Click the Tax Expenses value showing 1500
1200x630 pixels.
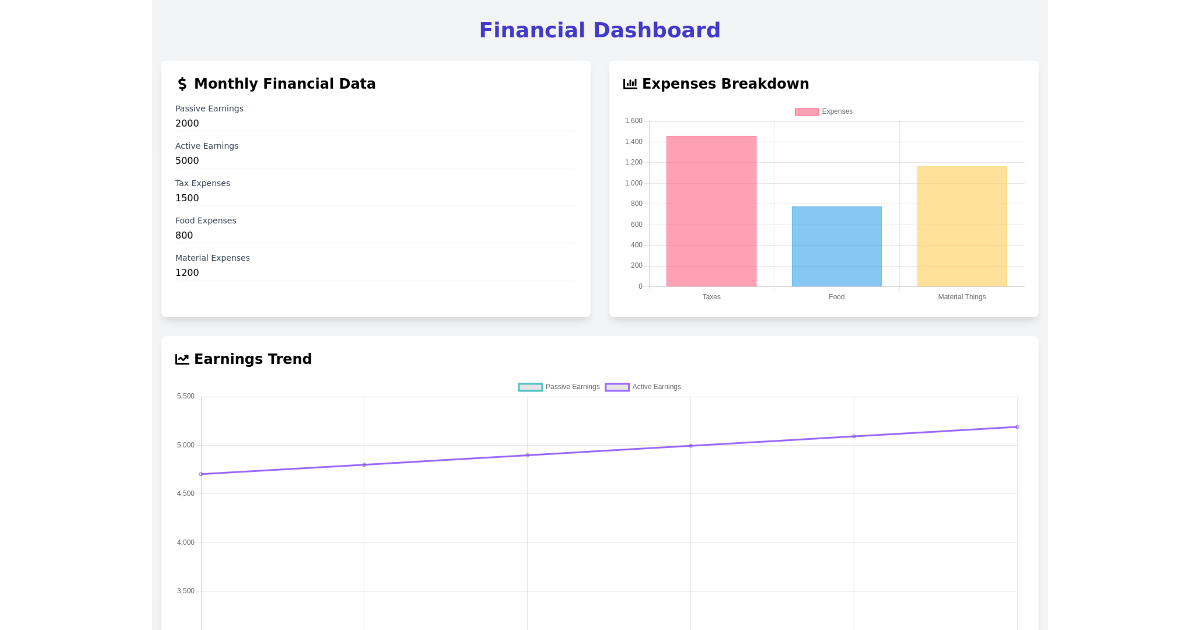pyautogui.click(x=186, y=198)
